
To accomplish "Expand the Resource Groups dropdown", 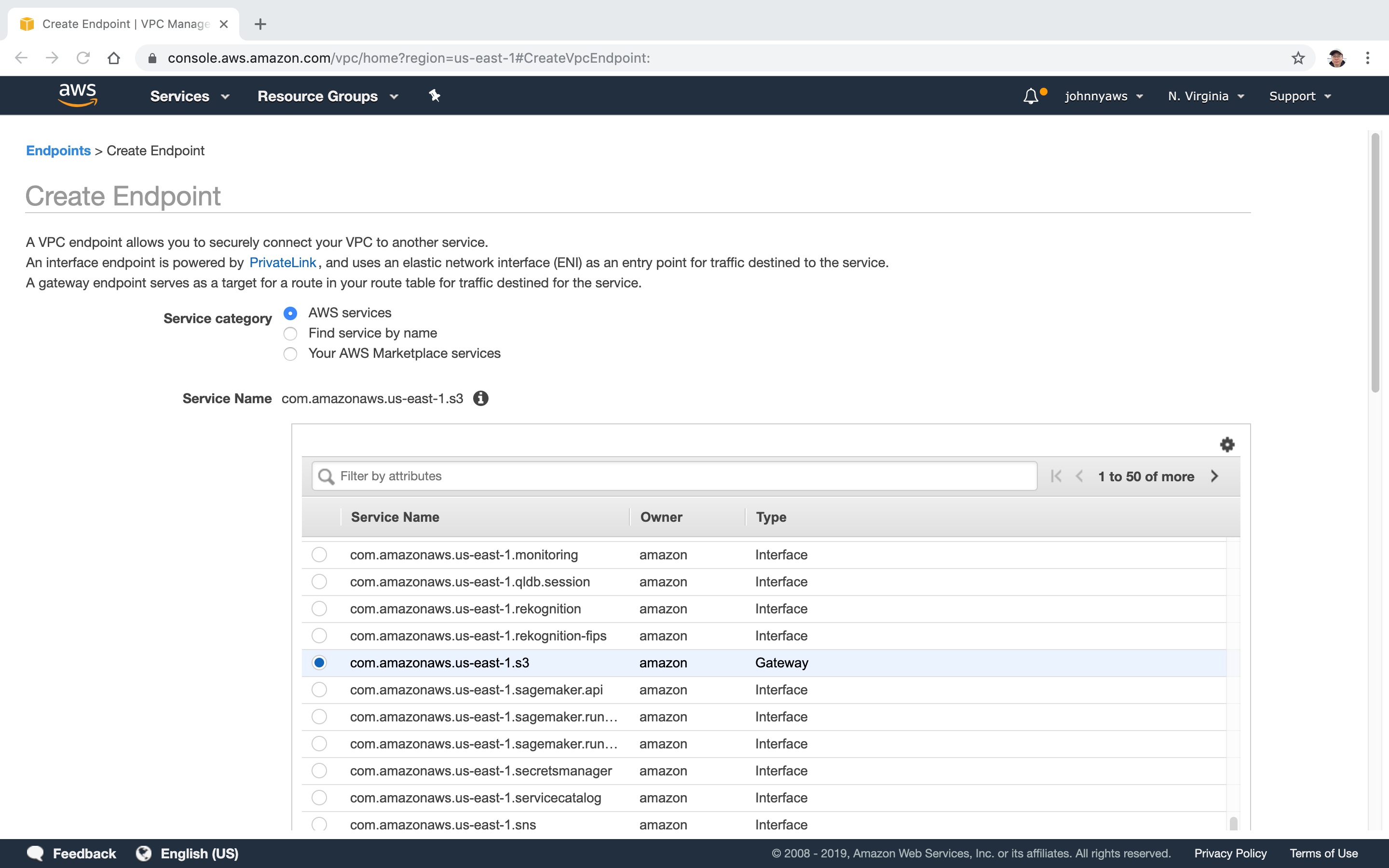I will 328,96.
